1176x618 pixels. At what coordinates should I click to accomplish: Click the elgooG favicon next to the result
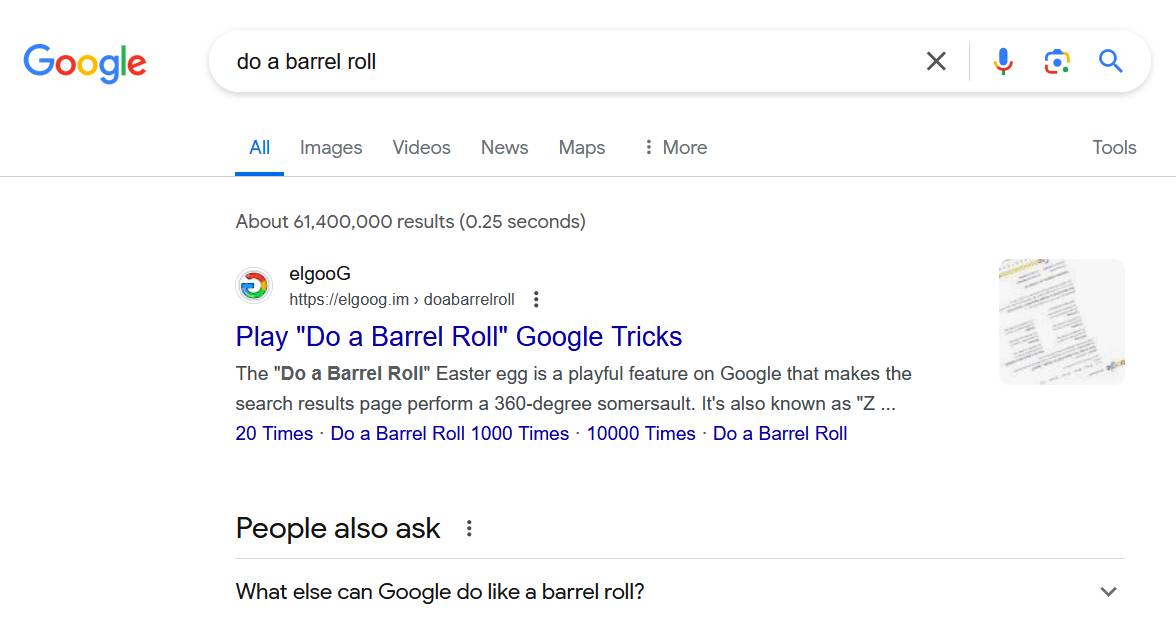[254, 285]
